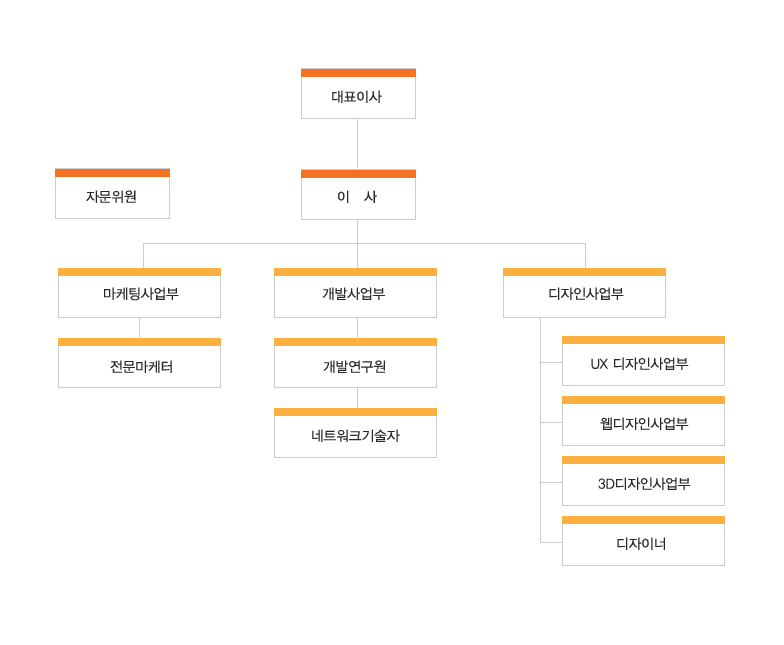The height and width of the screenshot is (645, 784).
Task: Select the 전문마케터 box
Action: [x=139, y=366]
